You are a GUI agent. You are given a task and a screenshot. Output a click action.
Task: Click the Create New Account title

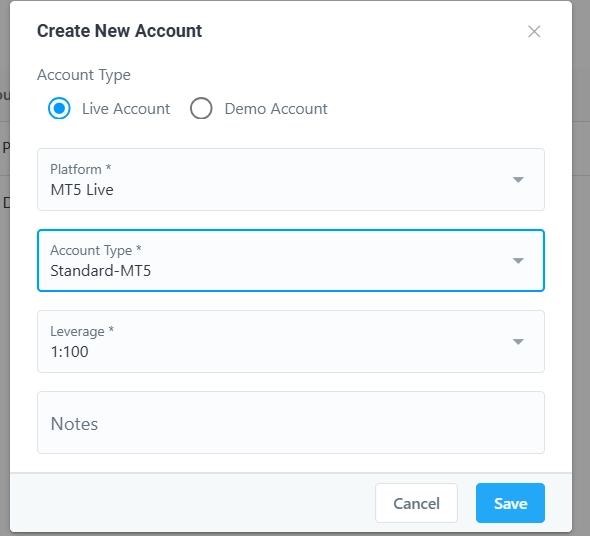click(x=119, y=31)
